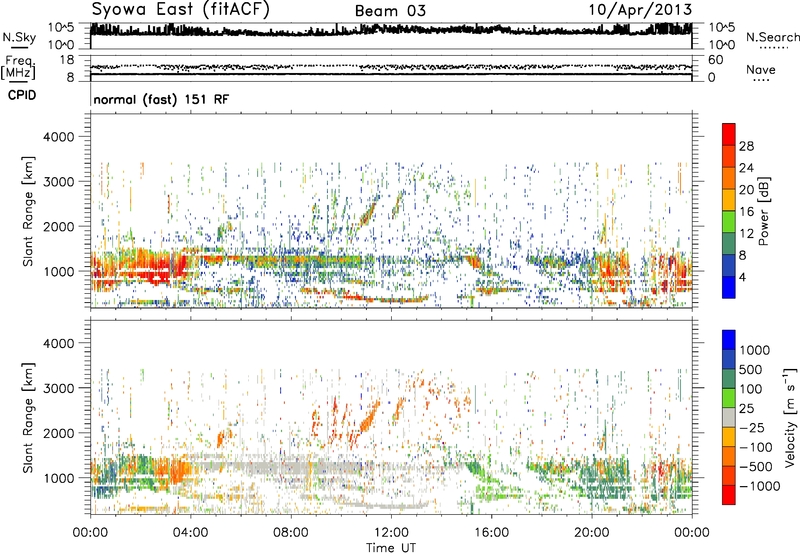Select the '20:00' time tick label
The height and width of the screenshot is (554, 800).
[x=591, y=533]
